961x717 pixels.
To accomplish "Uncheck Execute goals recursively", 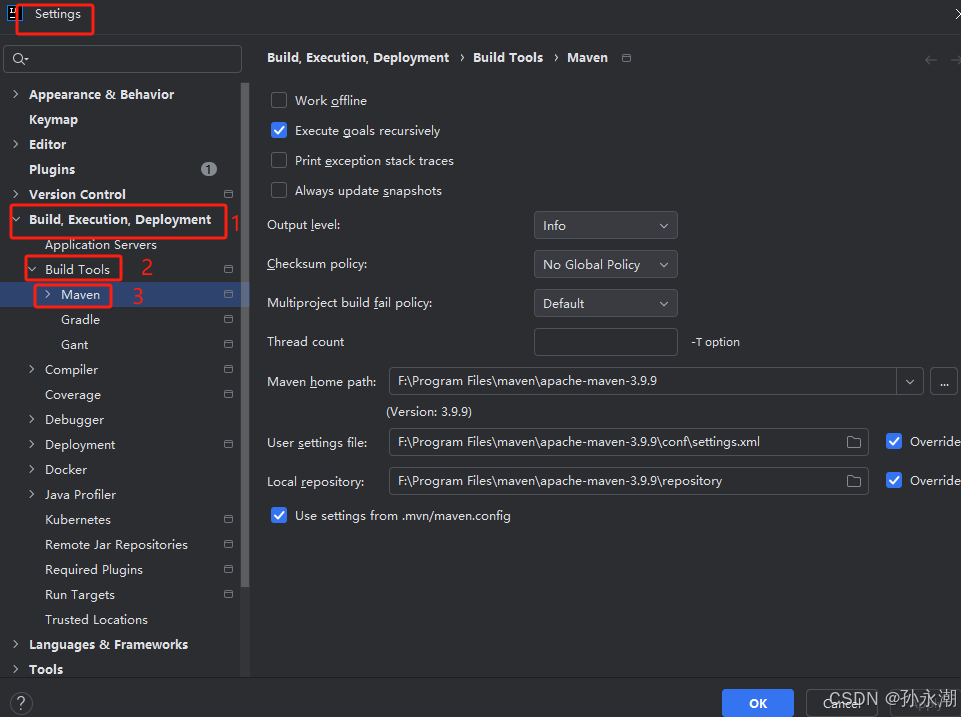I will pos(278,130).
